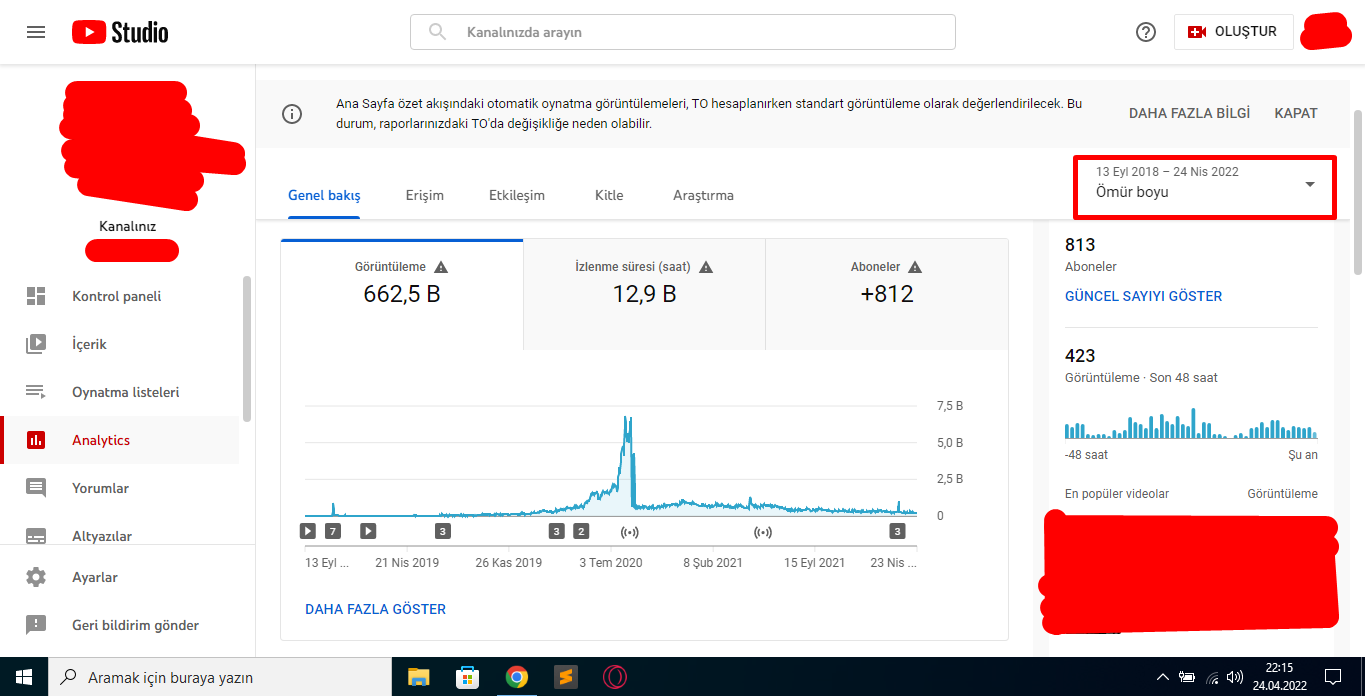
Task: Select the Aboneler +812 metric card
Action: pos(887,294)
